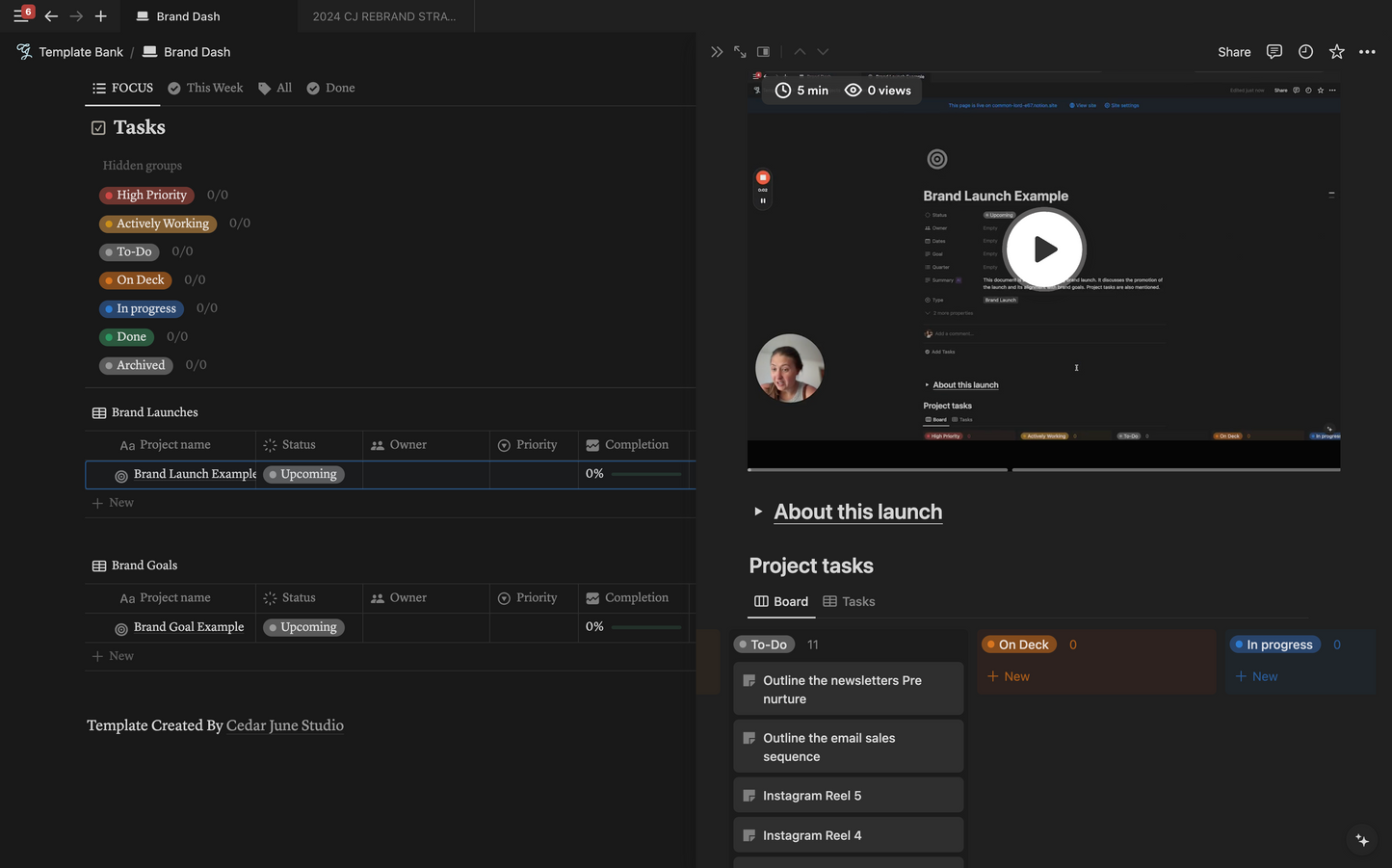Open comments speech bubble icon
The height and width of the screenshot is (868, 1392).
1274,52
